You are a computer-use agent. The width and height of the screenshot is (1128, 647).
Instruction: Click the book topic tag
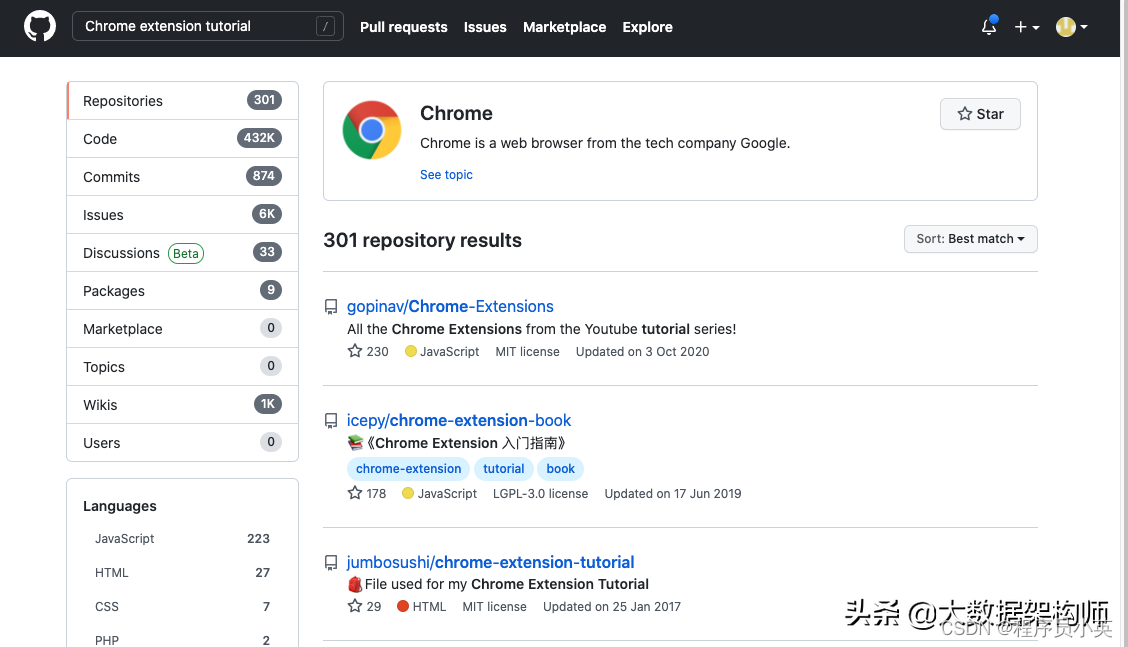coord(560,469)
